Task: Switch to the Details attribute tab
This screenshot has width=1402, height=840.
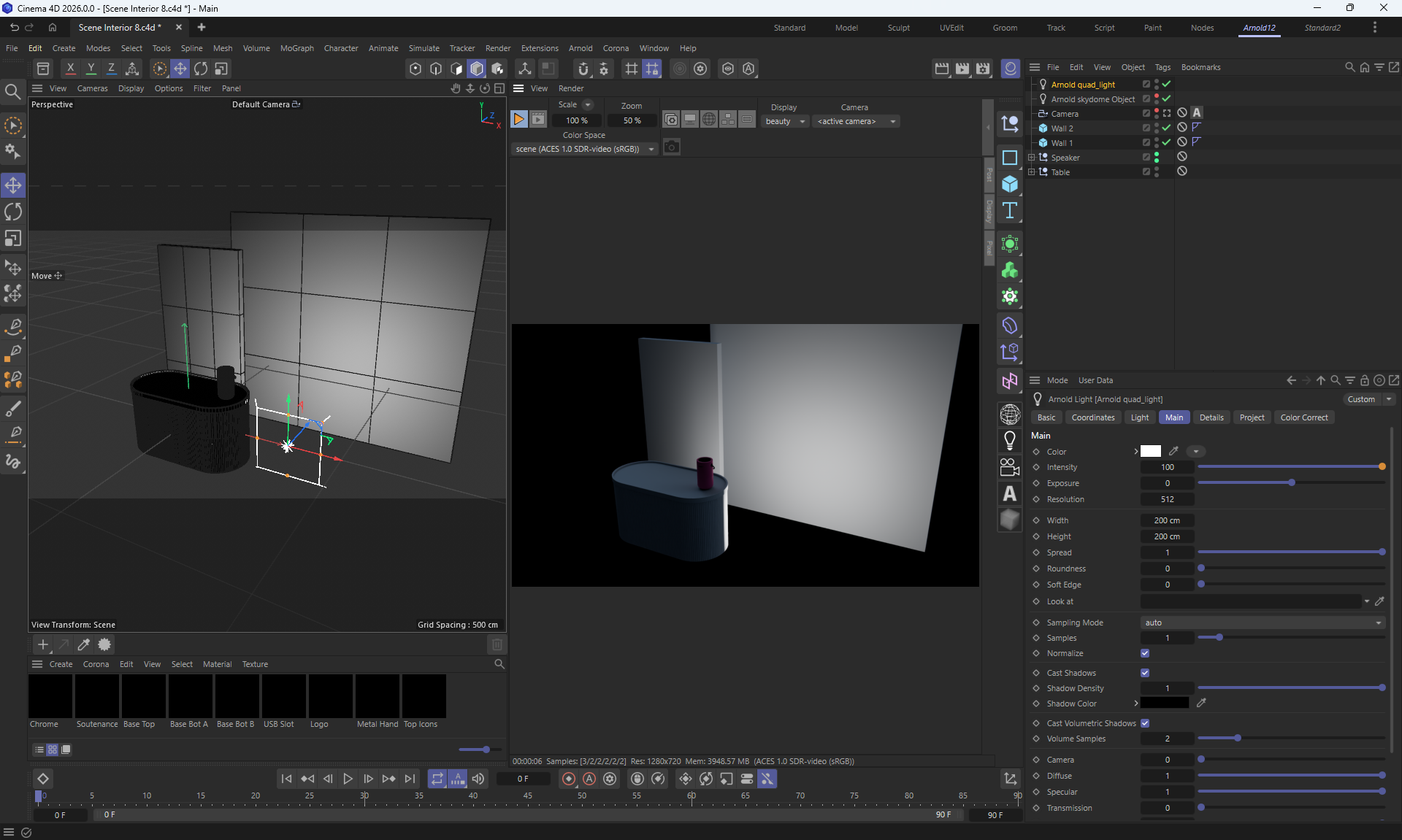Action: 1211,417
